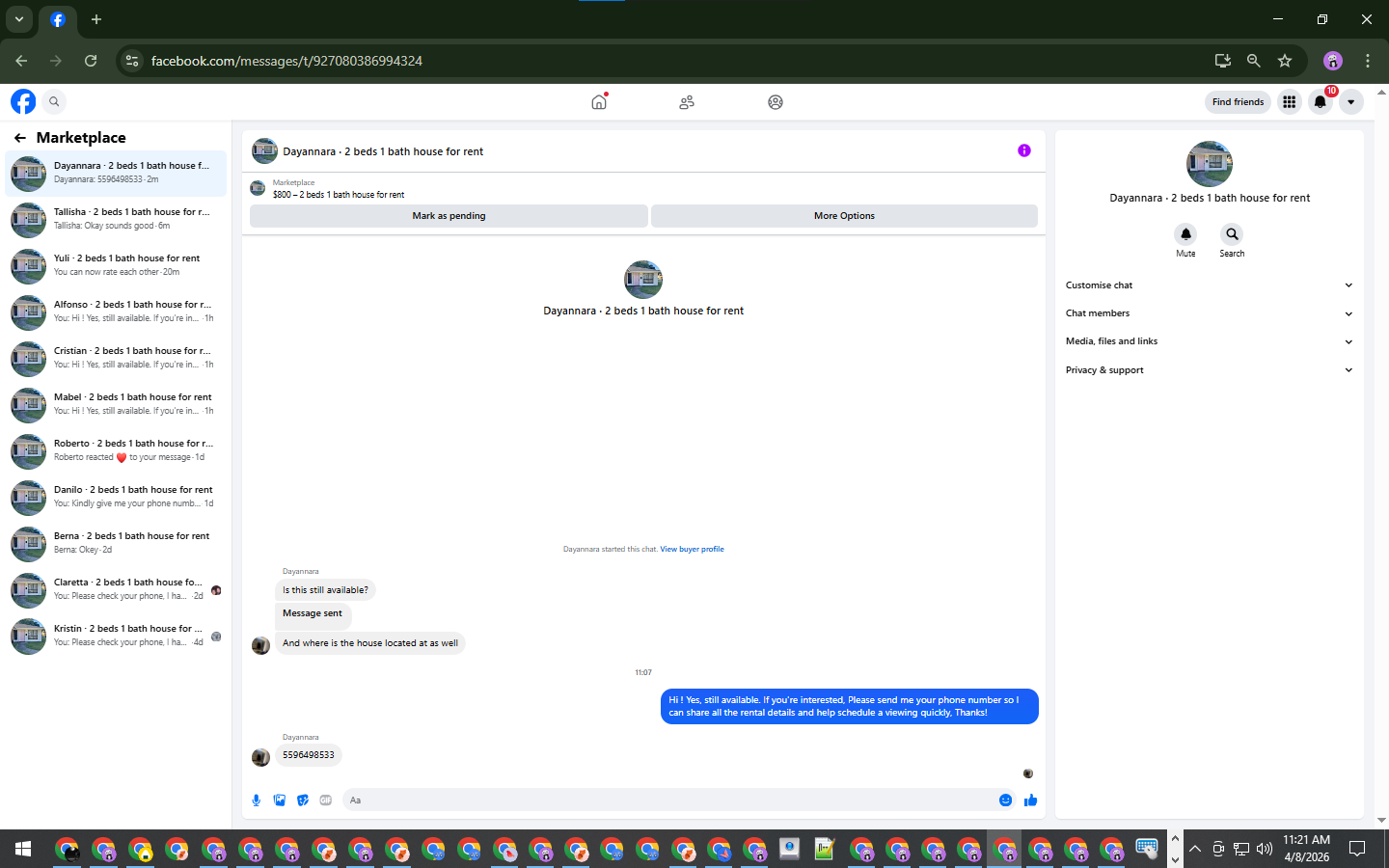Expand Media, files and links section
Image resolution: width=1389 pixels, height=868 pixels.
coord(1209,341)
